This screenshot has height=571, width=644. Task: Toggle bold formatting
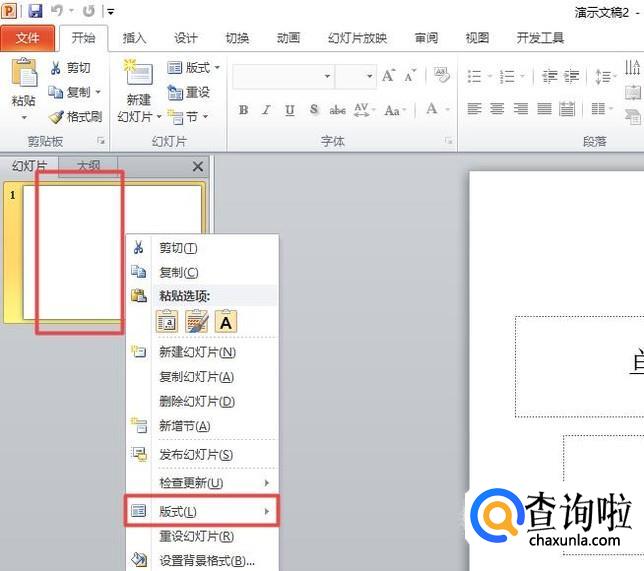click(244, 110)
